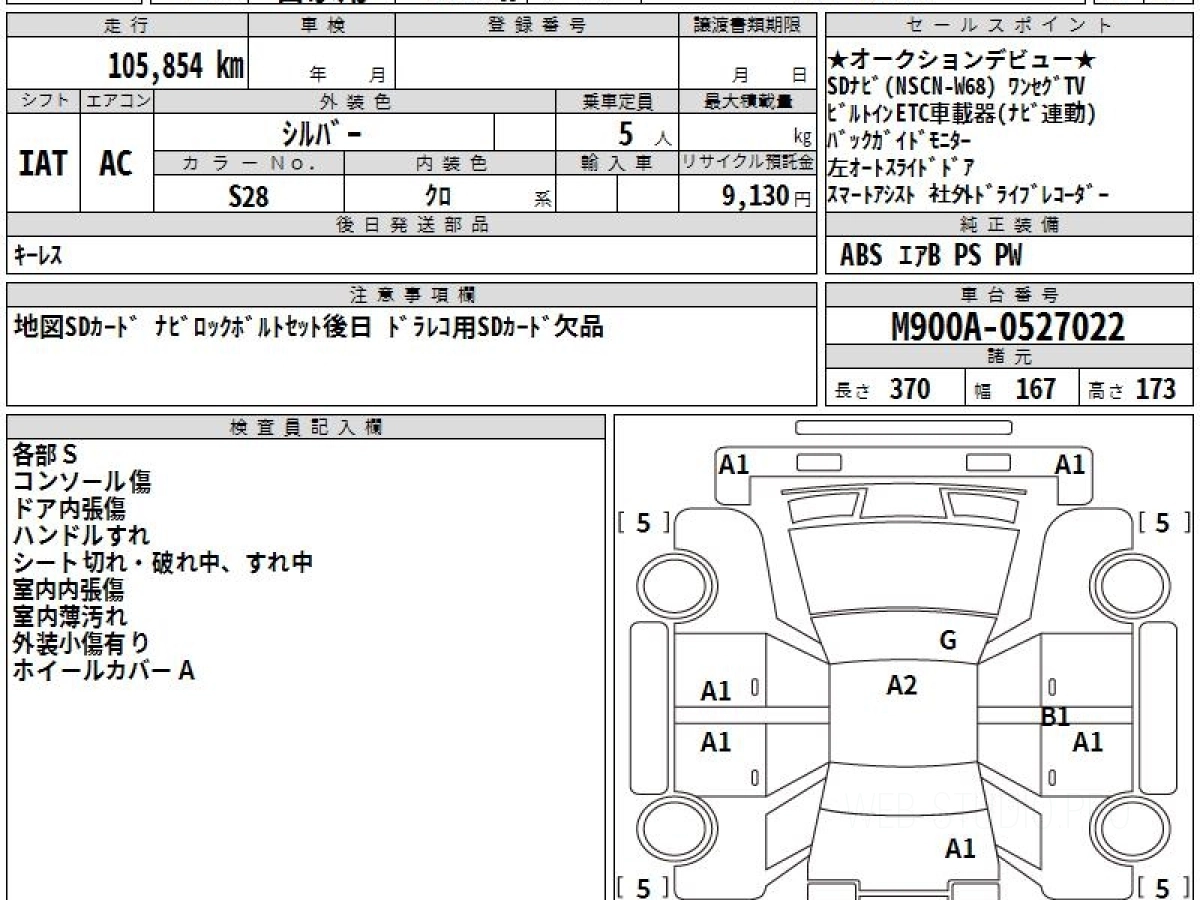
Task: Click the シフト header cell
Action: pos(44,101)
